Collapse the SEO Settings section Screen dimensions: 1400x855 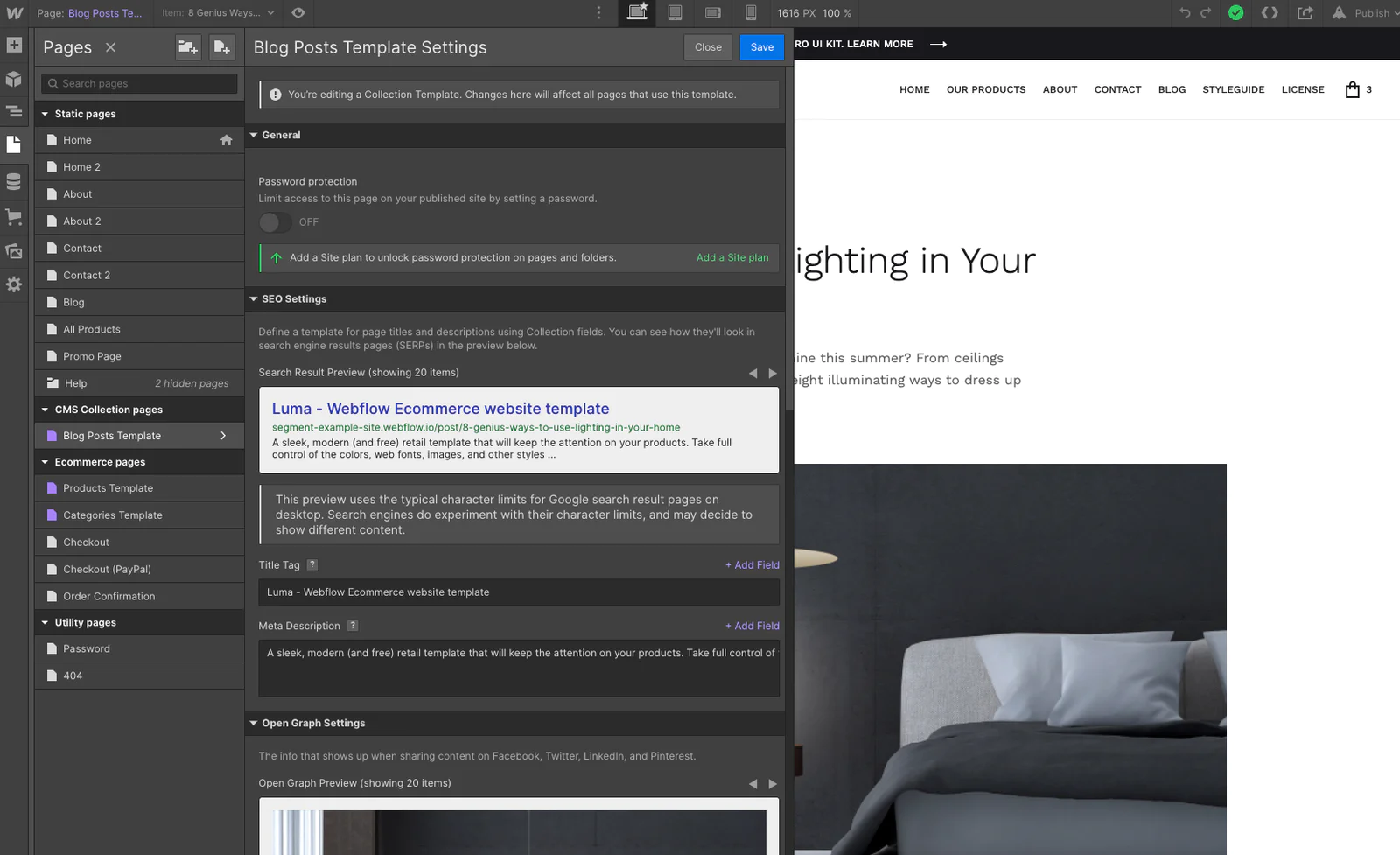(254, 299)
